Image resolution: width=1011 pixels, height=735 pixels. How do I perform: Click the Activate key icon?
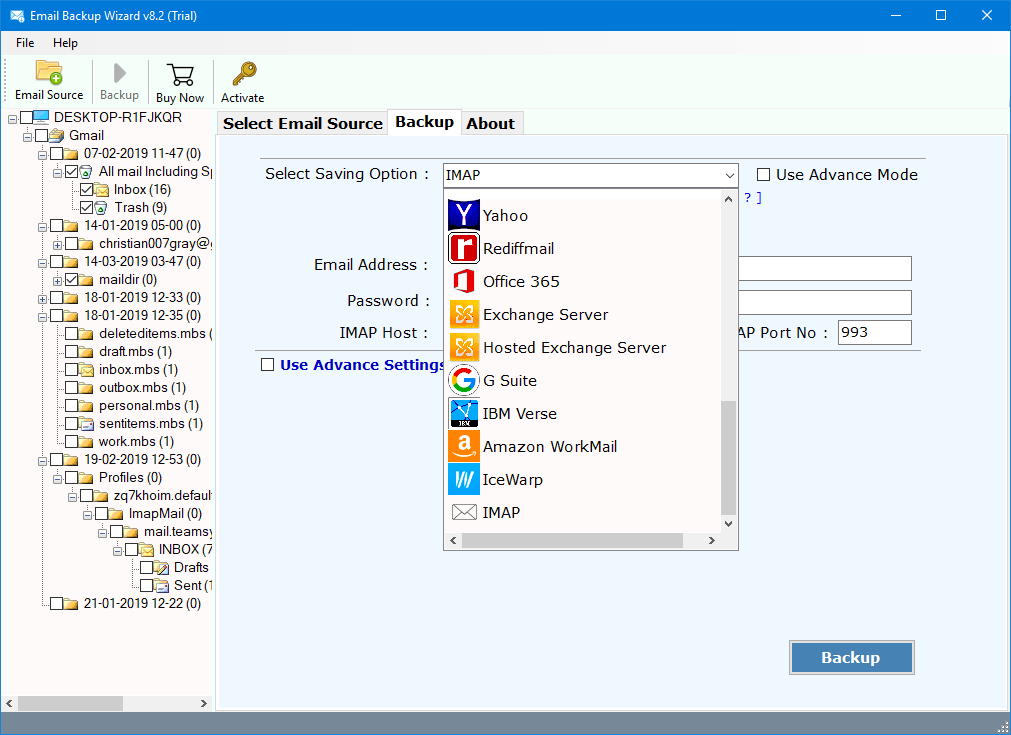(x=244, y=74)
